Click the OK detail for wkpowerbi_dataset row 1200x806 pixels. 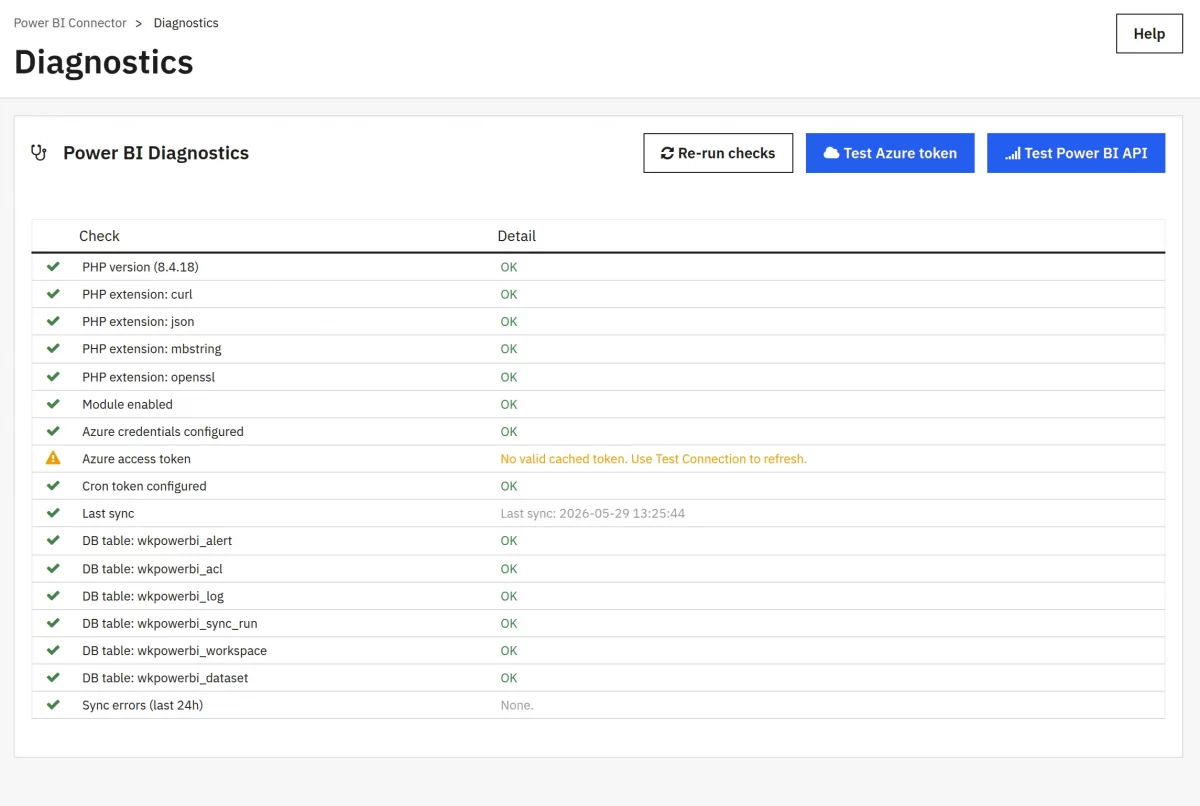pyautogui.click(x=509, y=678)
